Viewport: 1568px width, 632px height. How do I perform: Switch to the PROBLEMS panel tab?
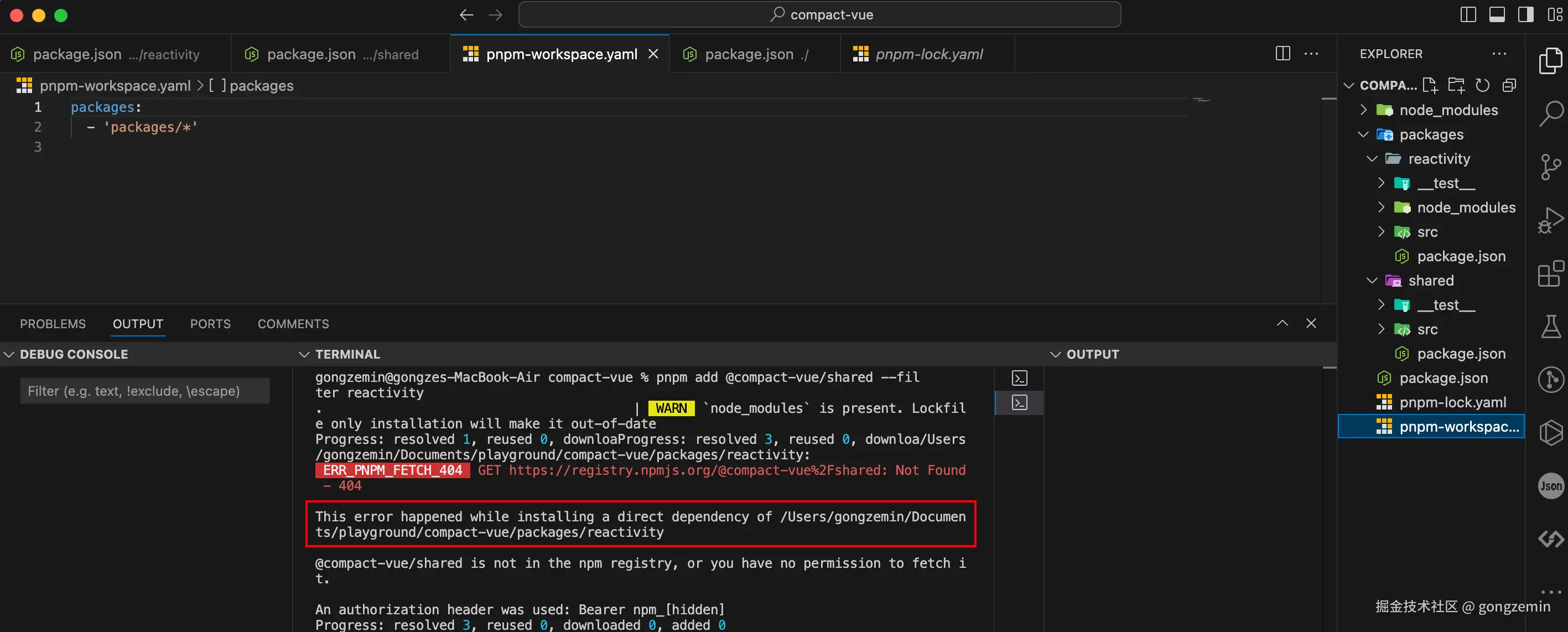click(53, 324)
